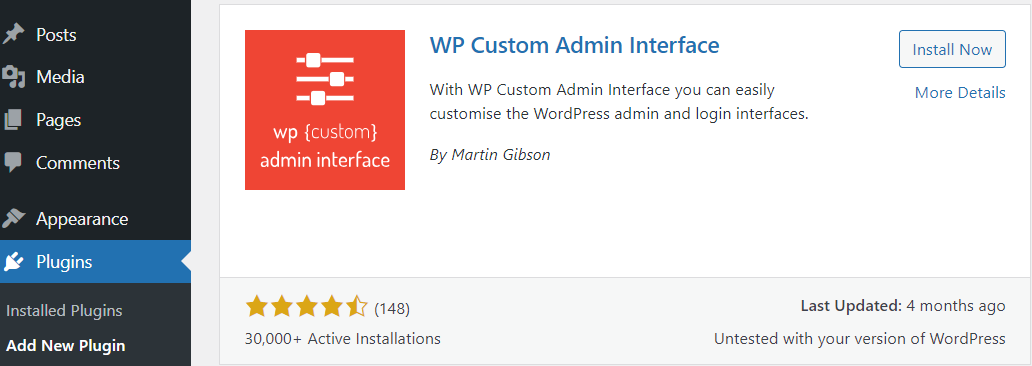Open the Installed Plugins submenu

click(64, 311)
